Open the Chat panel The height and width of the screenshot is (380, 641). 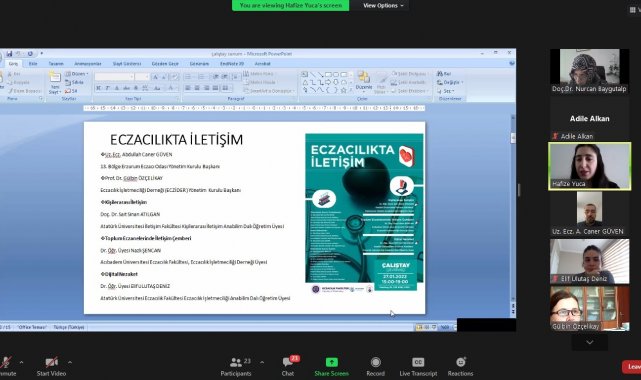pos(288,367)
